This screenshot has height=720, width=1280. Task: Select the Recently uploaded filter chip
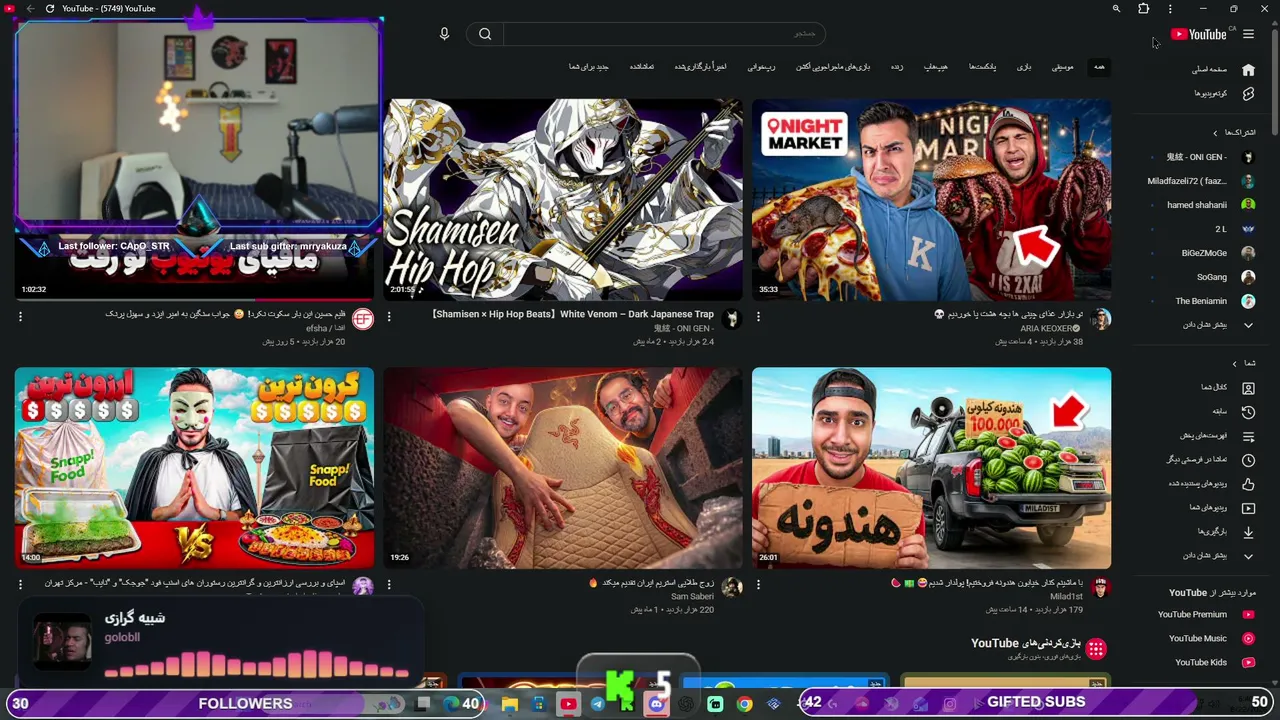[x=700, y=67]
